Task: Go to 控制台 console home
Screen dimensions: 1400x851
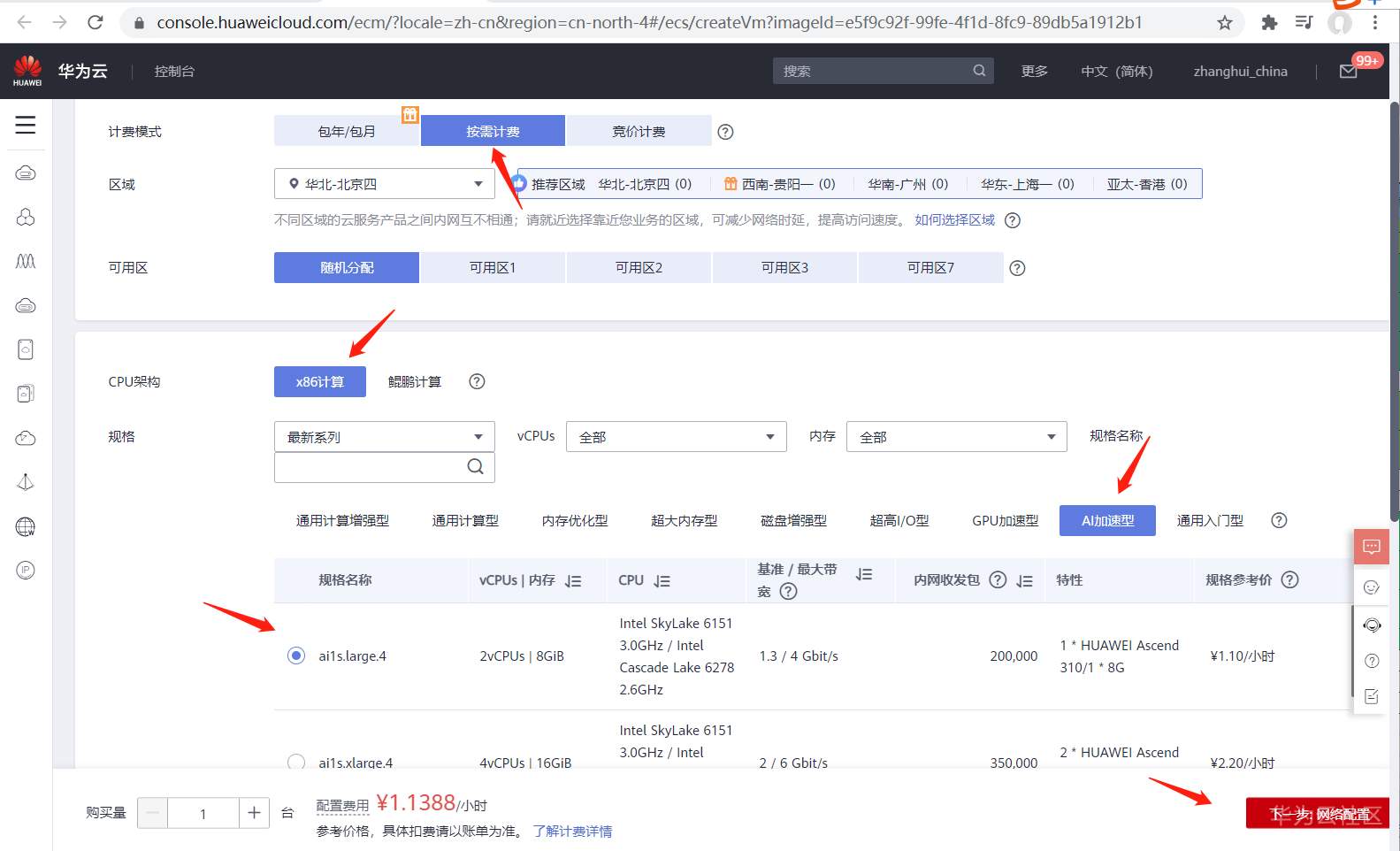Action: (174, 72)
